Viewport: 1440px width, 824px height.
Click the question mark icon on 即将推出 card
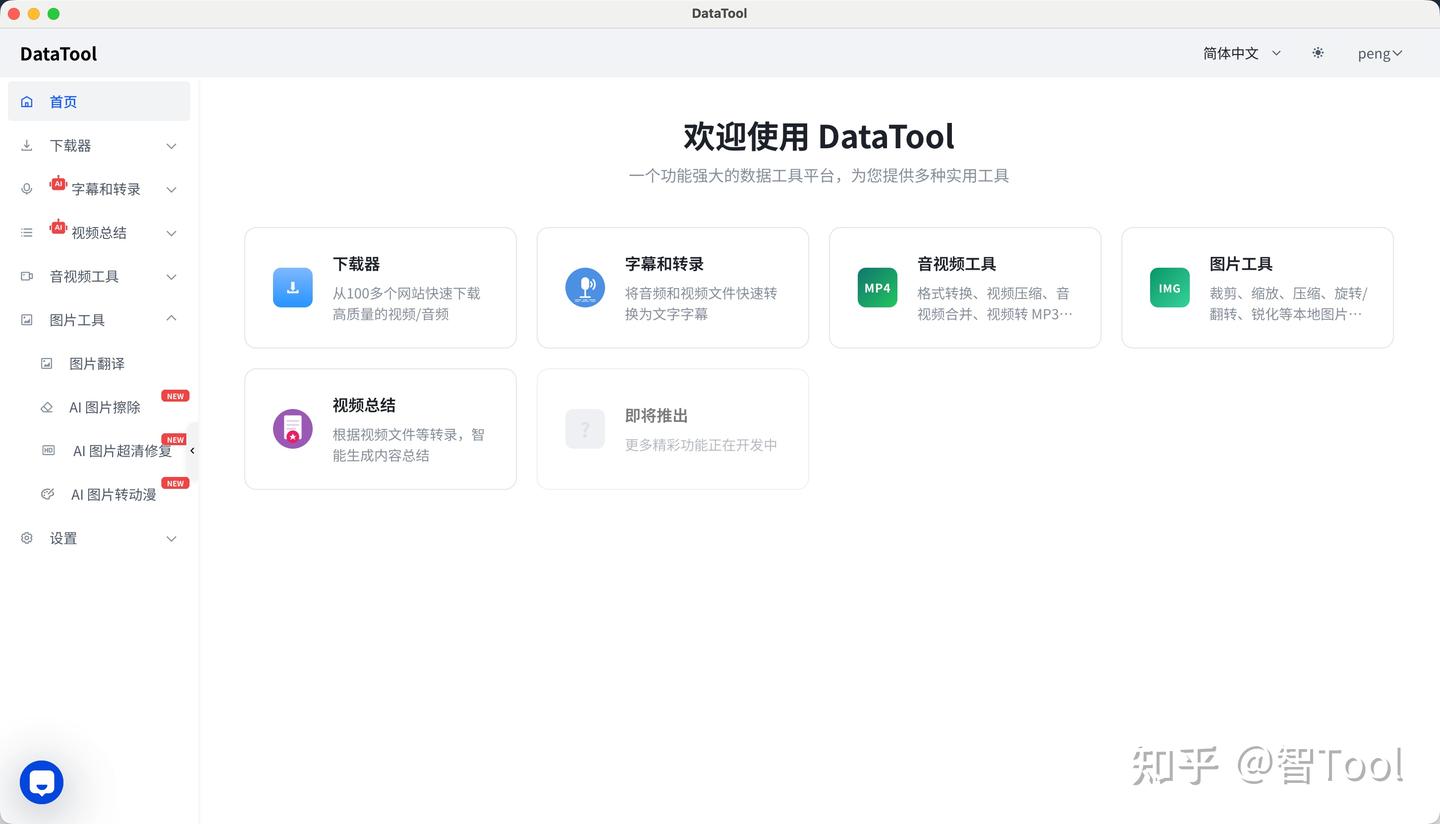pos(585,429)
